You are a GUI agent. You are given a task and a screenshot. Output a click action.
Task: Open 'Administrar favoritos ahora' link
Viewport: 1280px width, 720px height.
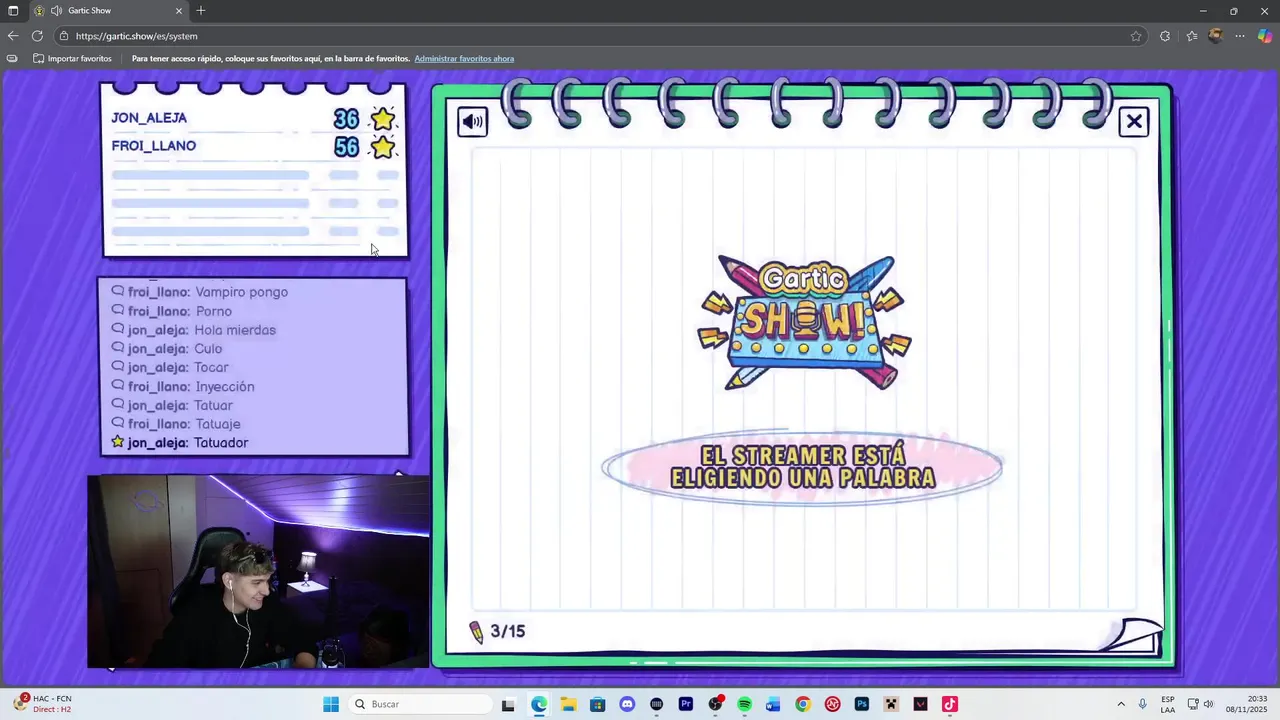(464, 59)
